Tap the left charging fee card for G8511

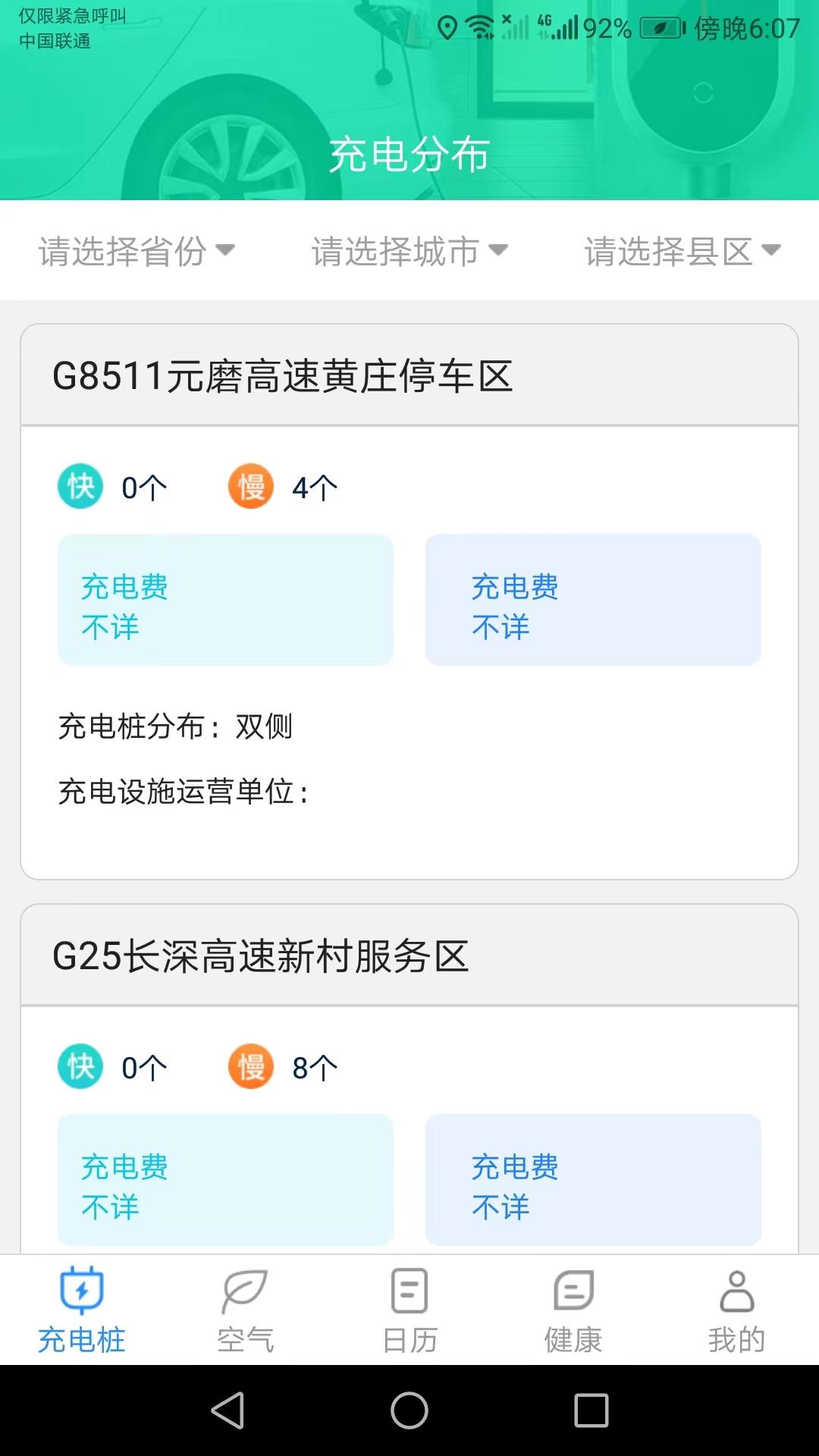coord(225,600)
